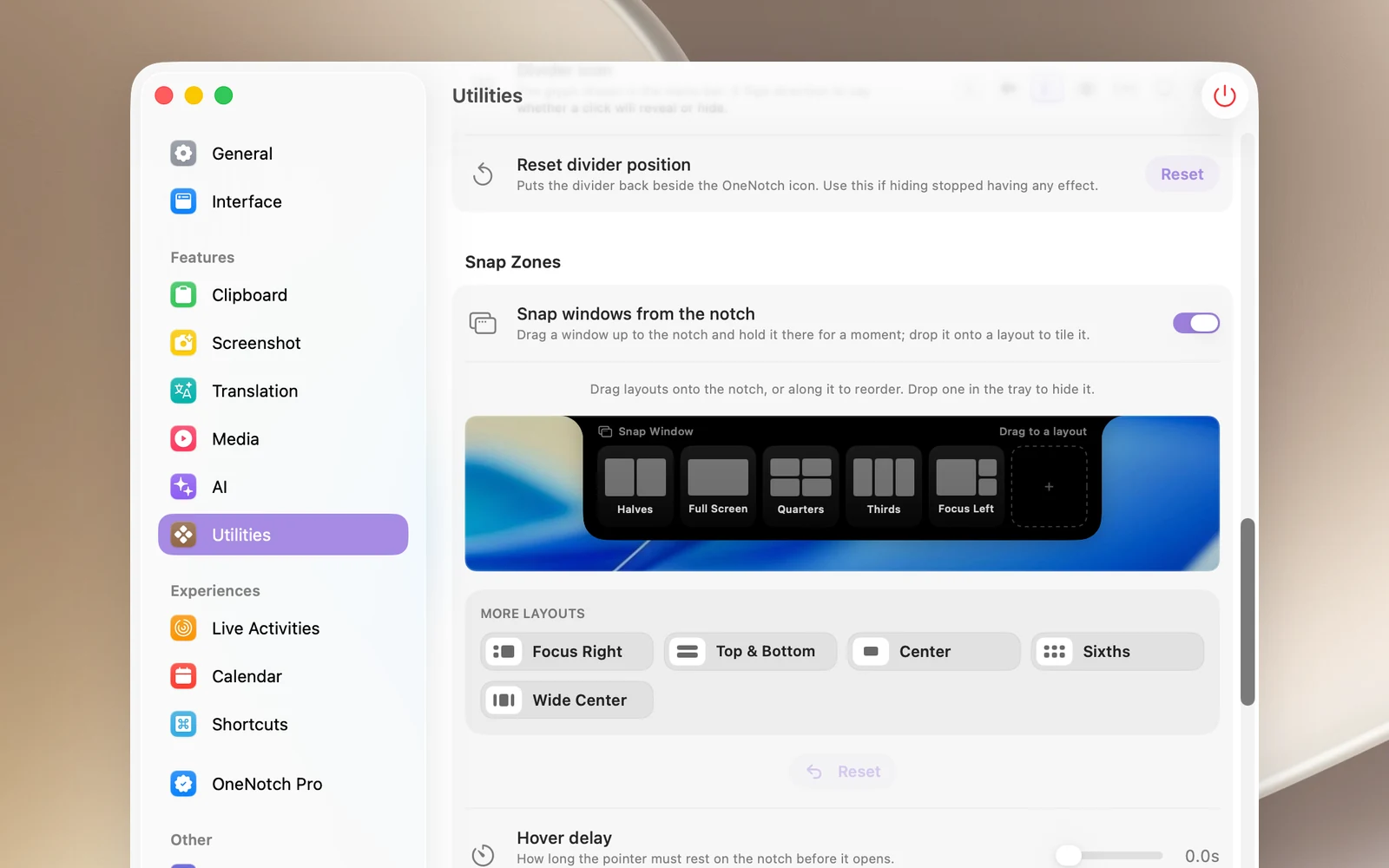Click the OneNotch Pro badge icon
The image size is (1389, 868).
coord(183,784)
